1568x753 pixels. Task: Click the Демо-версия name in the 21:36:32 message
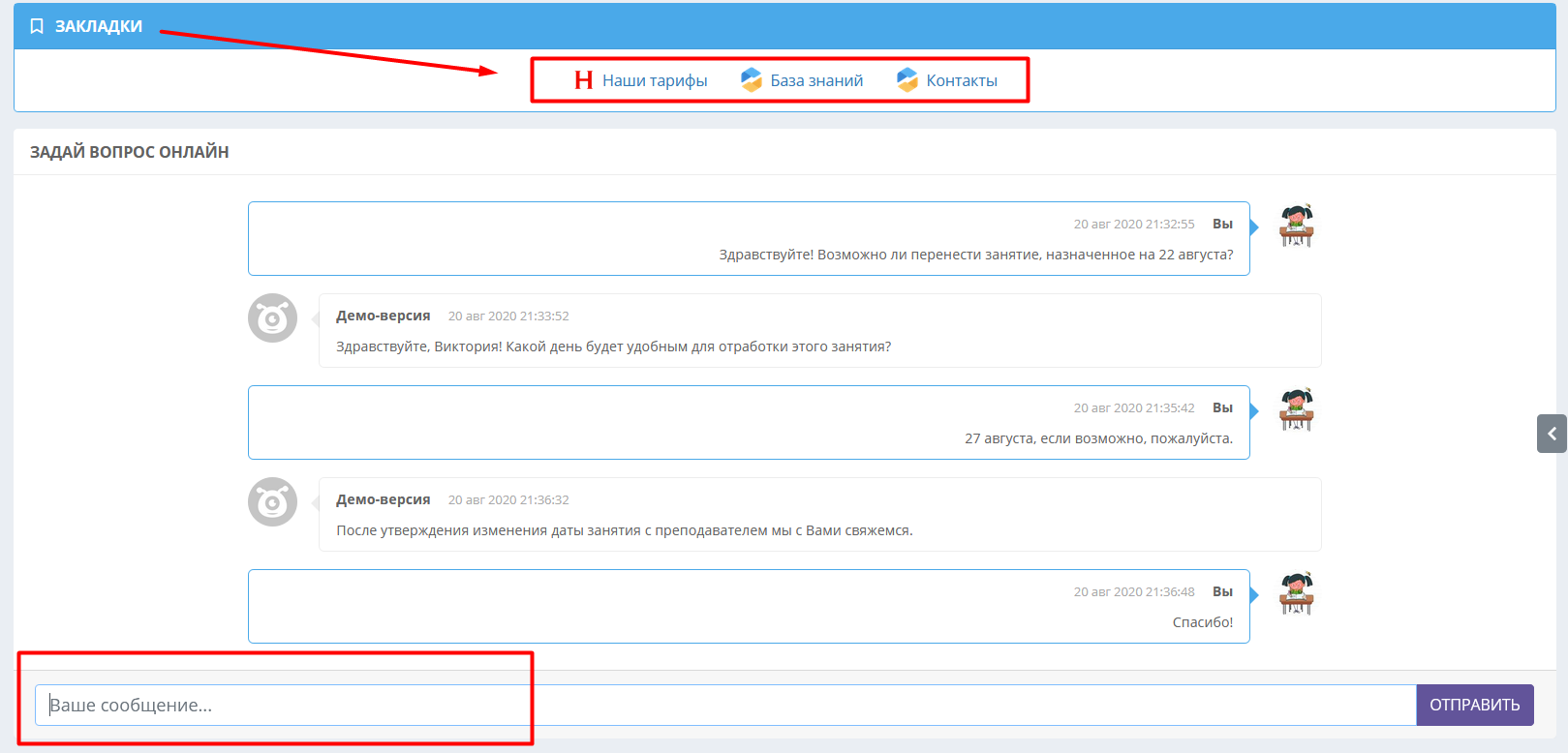tap(384, 499)
